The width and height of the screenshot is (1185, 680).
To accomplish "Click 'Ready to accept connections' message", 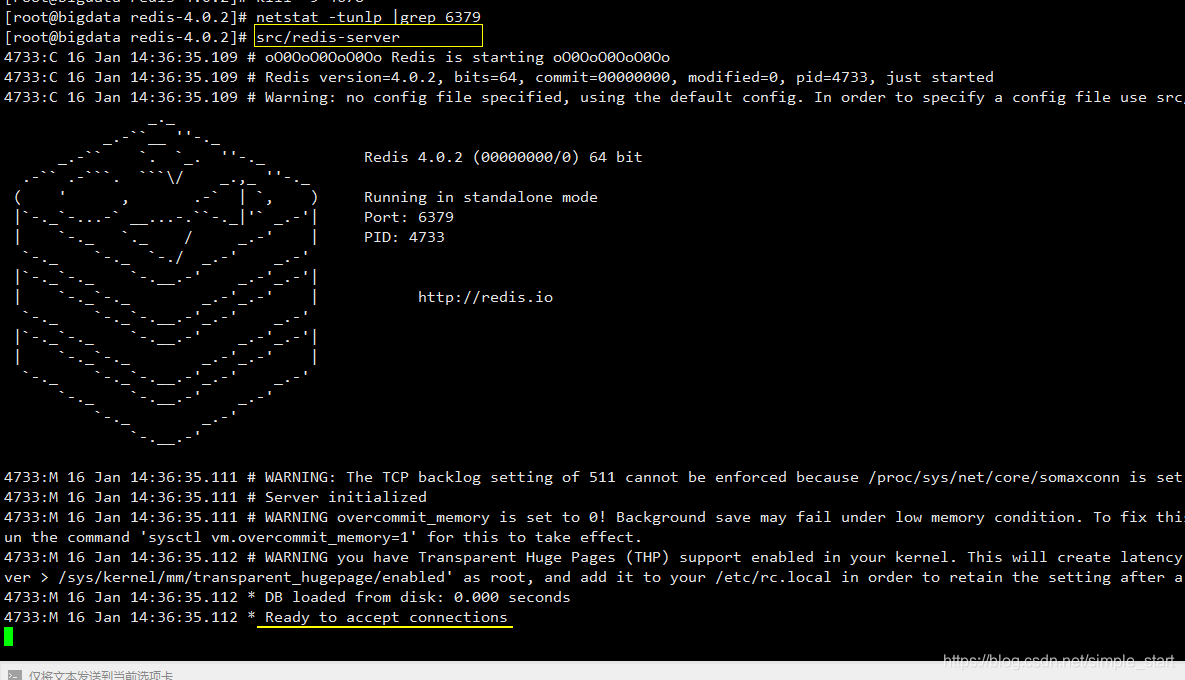I will (x=385, y=617).
